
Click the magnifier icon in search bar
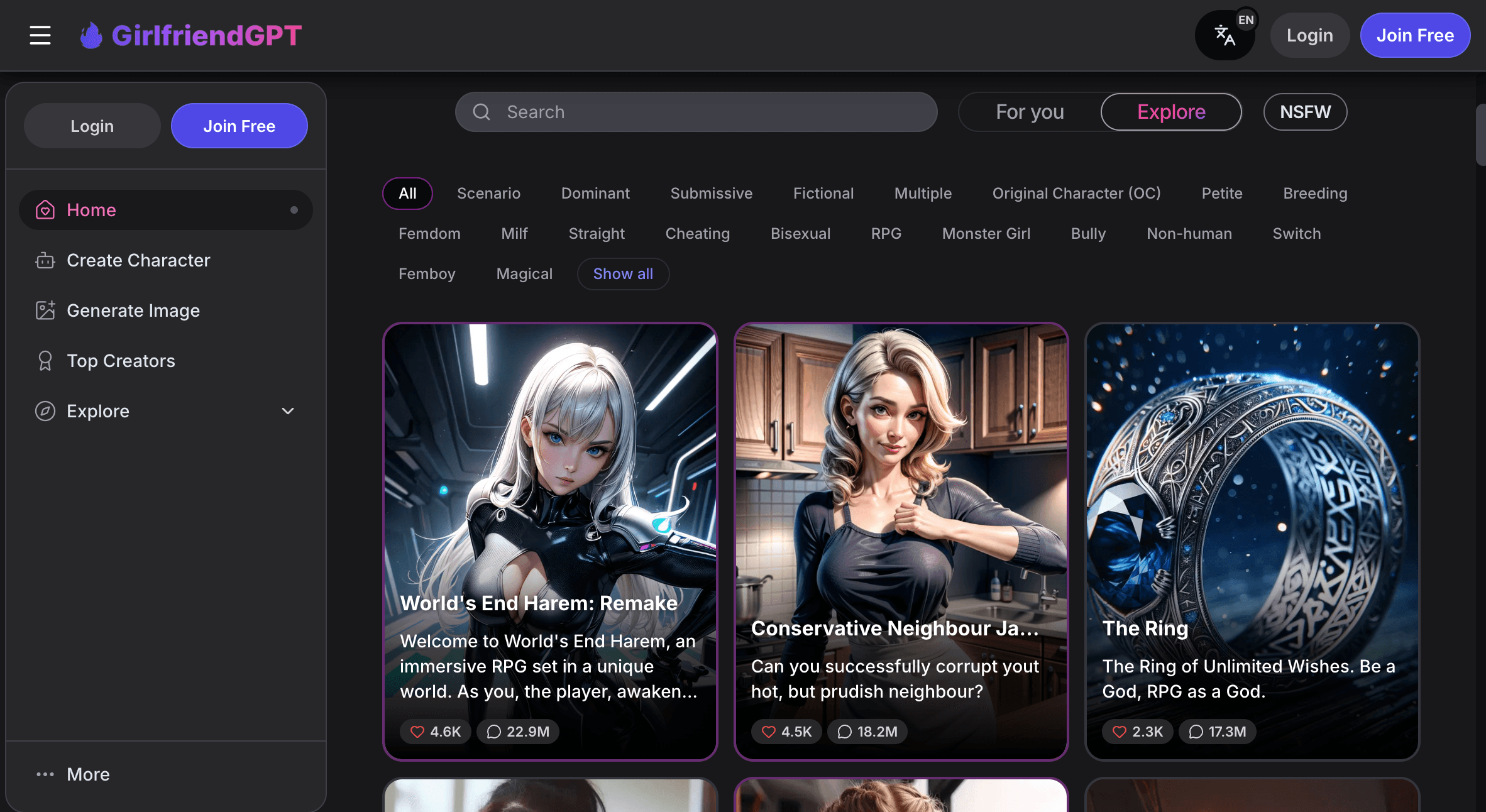[482, 112]
